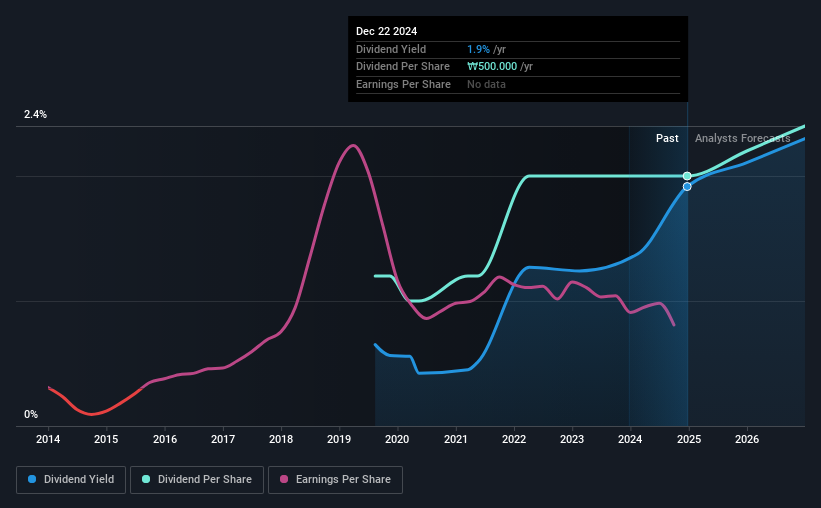The image size is (821, 508).
Task: Click the 2025 x-axis label
Action: [x=689, y=439]
